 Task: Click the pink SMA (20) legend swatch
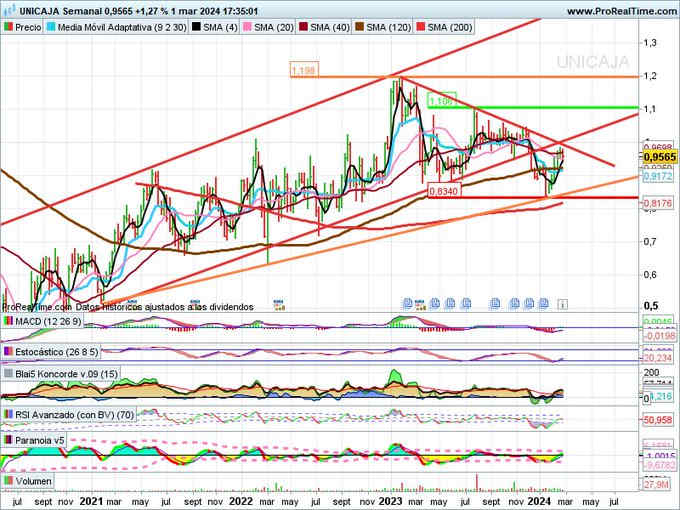pos(247,27)
